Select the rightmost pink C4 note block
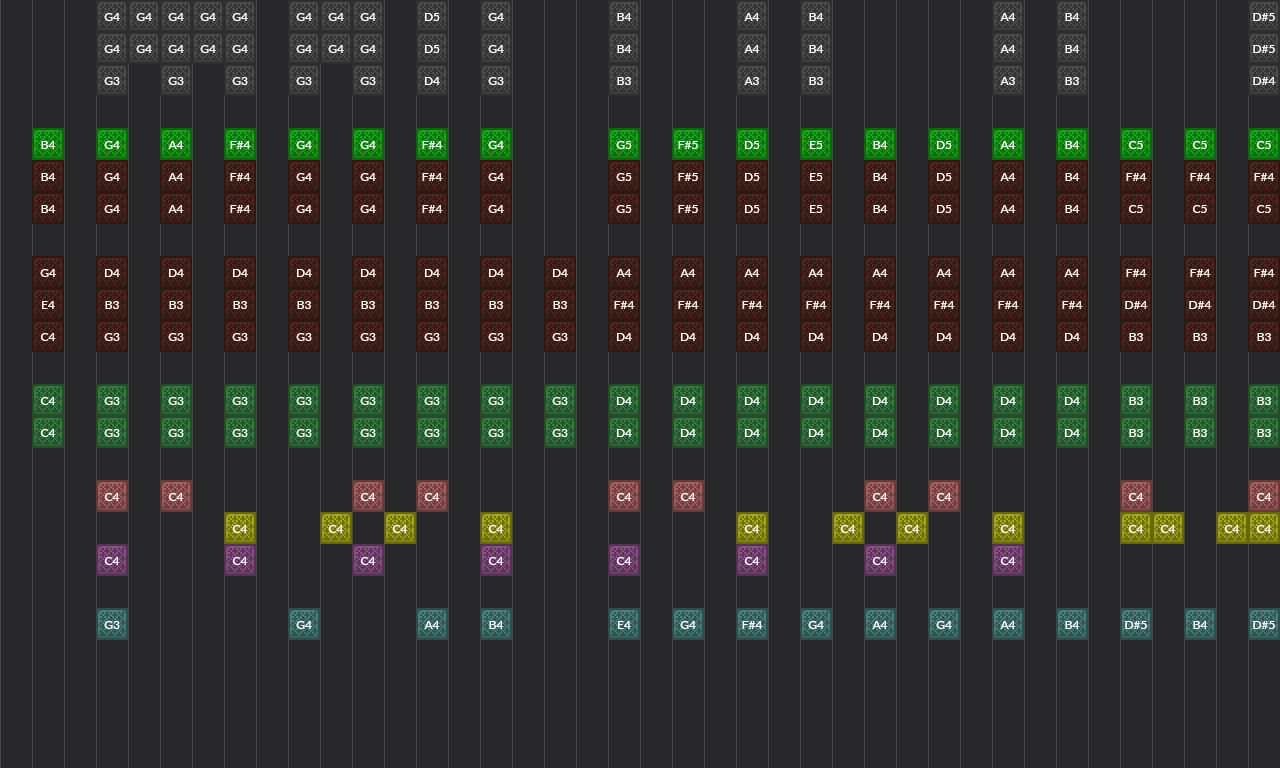The image size is (1280, 768). click(x=1263, y=496)
